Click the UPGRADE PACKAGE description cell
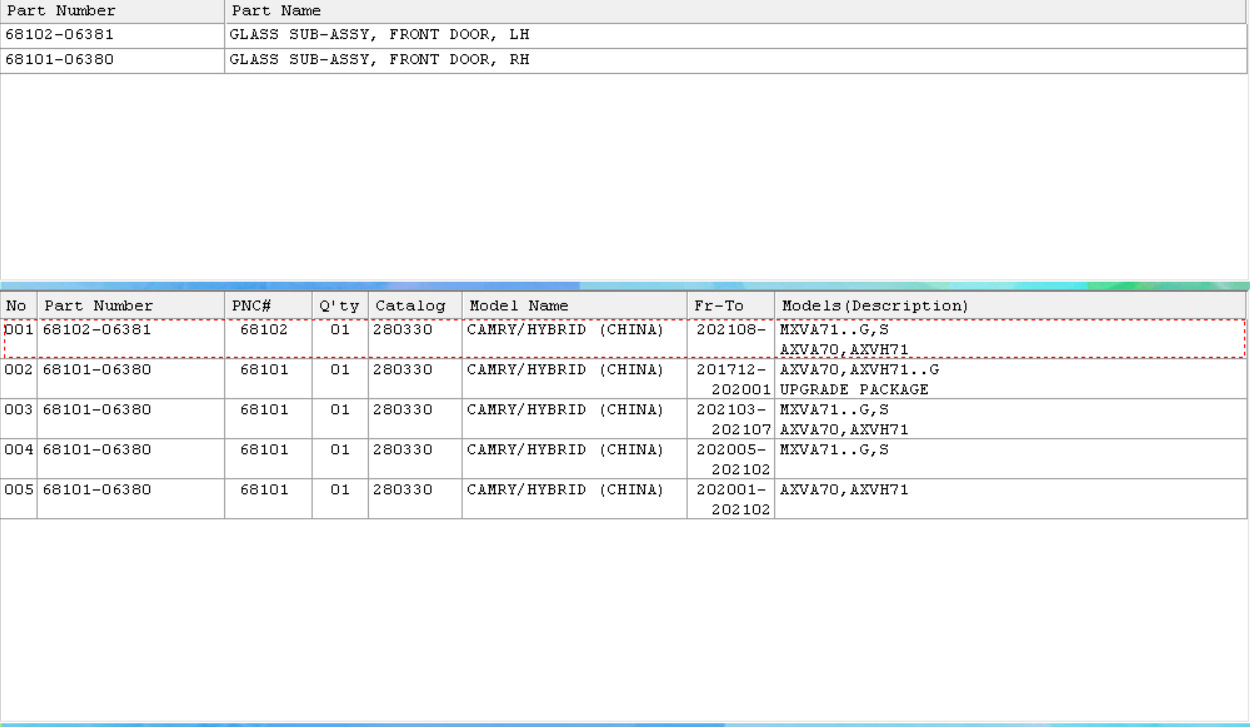The height and width of the screenshot is (727, 1250). pyautogui.click(x=854, y=389)
